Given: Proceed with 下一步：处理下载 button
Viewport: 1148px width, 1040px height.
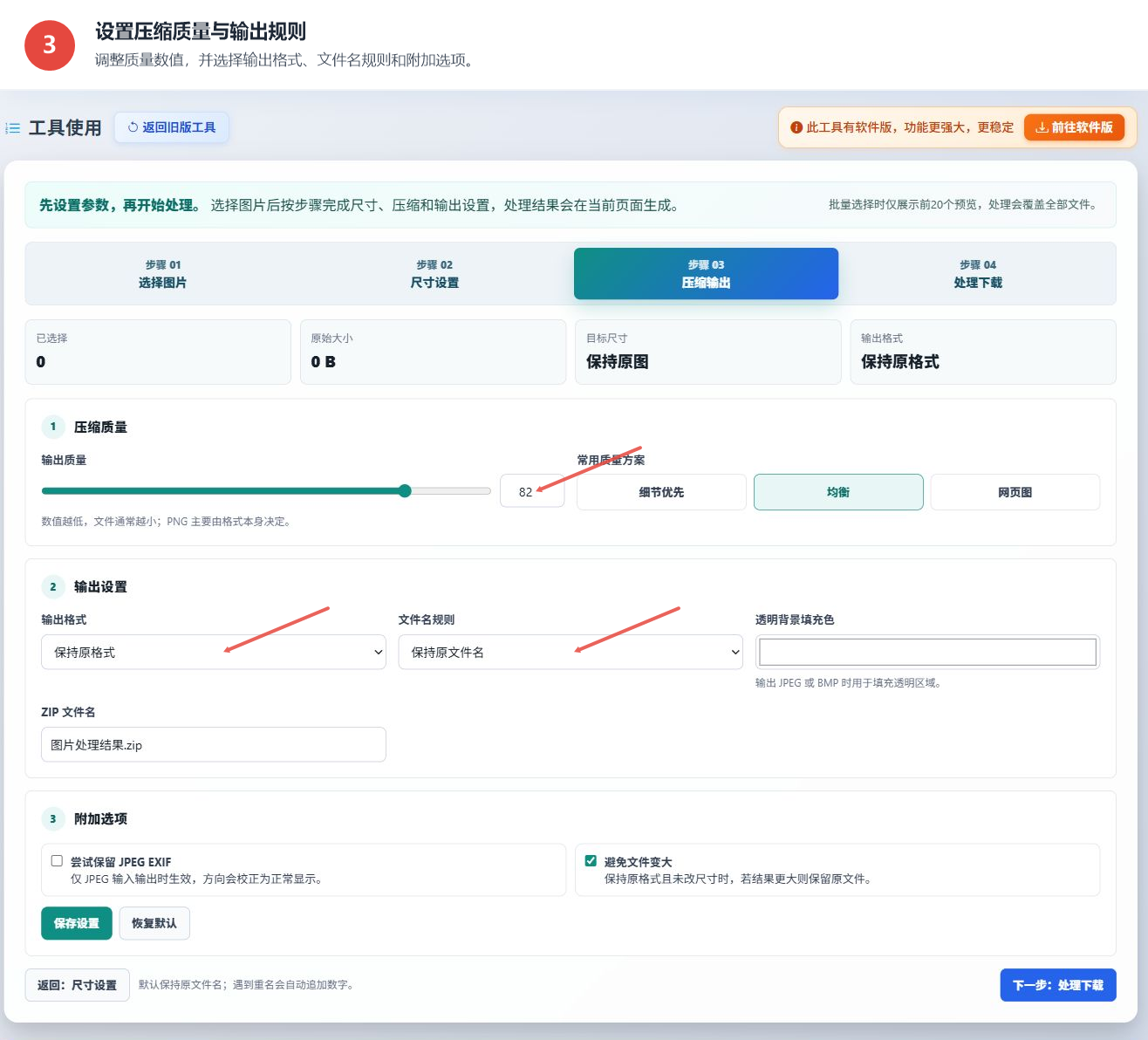Looking at the screenshot, I should click(1058, 985).
